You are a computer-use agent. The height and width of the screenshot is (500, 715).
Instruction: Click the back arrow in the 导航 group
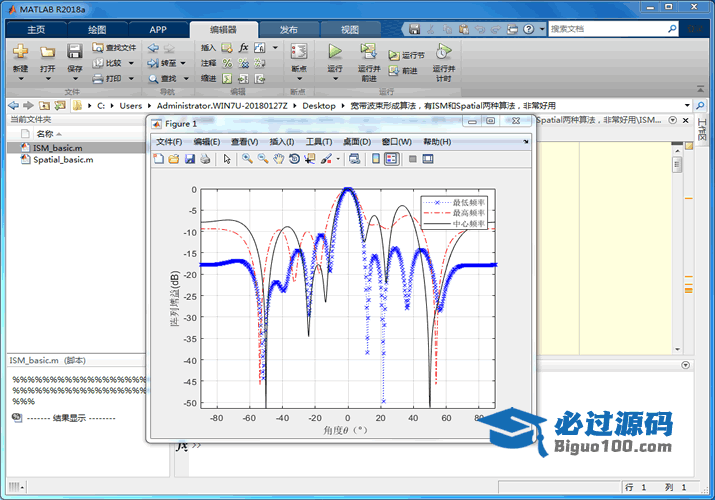pos(154,47)
